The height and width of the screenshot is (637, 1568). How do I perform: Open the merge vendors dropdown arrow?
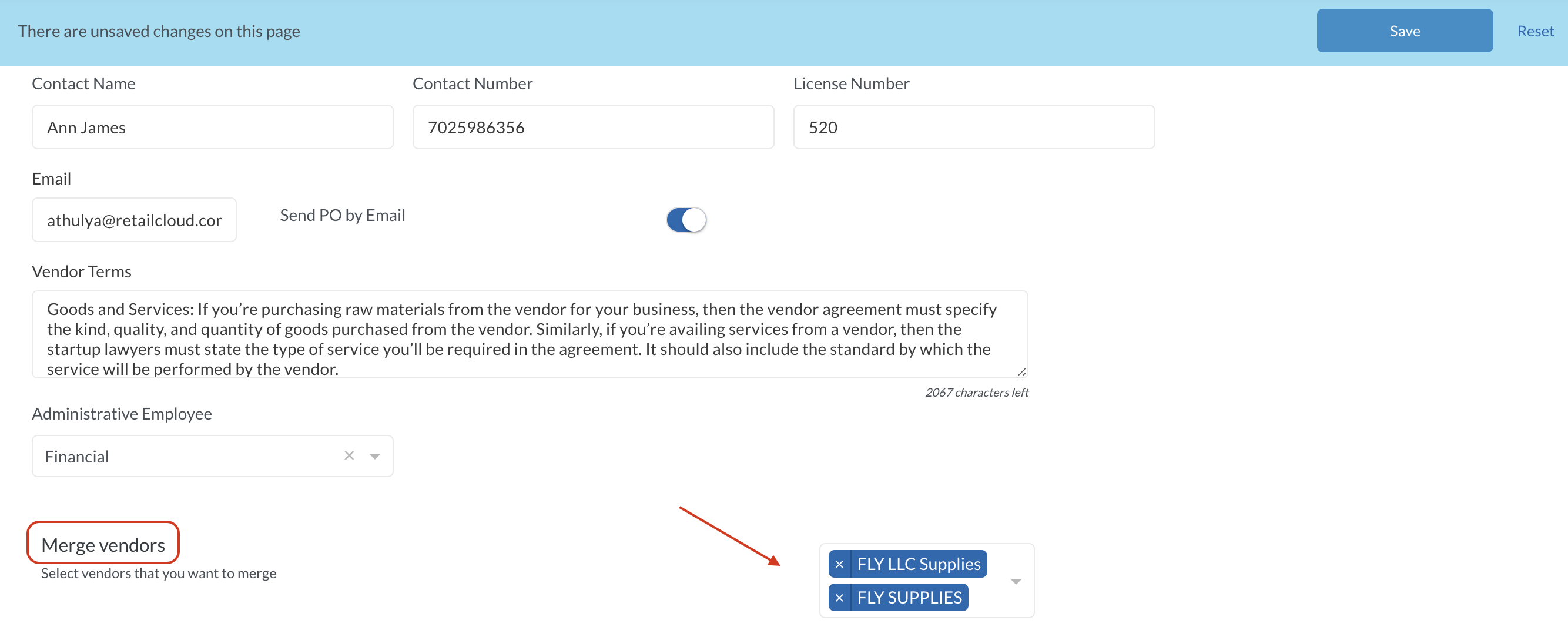[1016, 582]
